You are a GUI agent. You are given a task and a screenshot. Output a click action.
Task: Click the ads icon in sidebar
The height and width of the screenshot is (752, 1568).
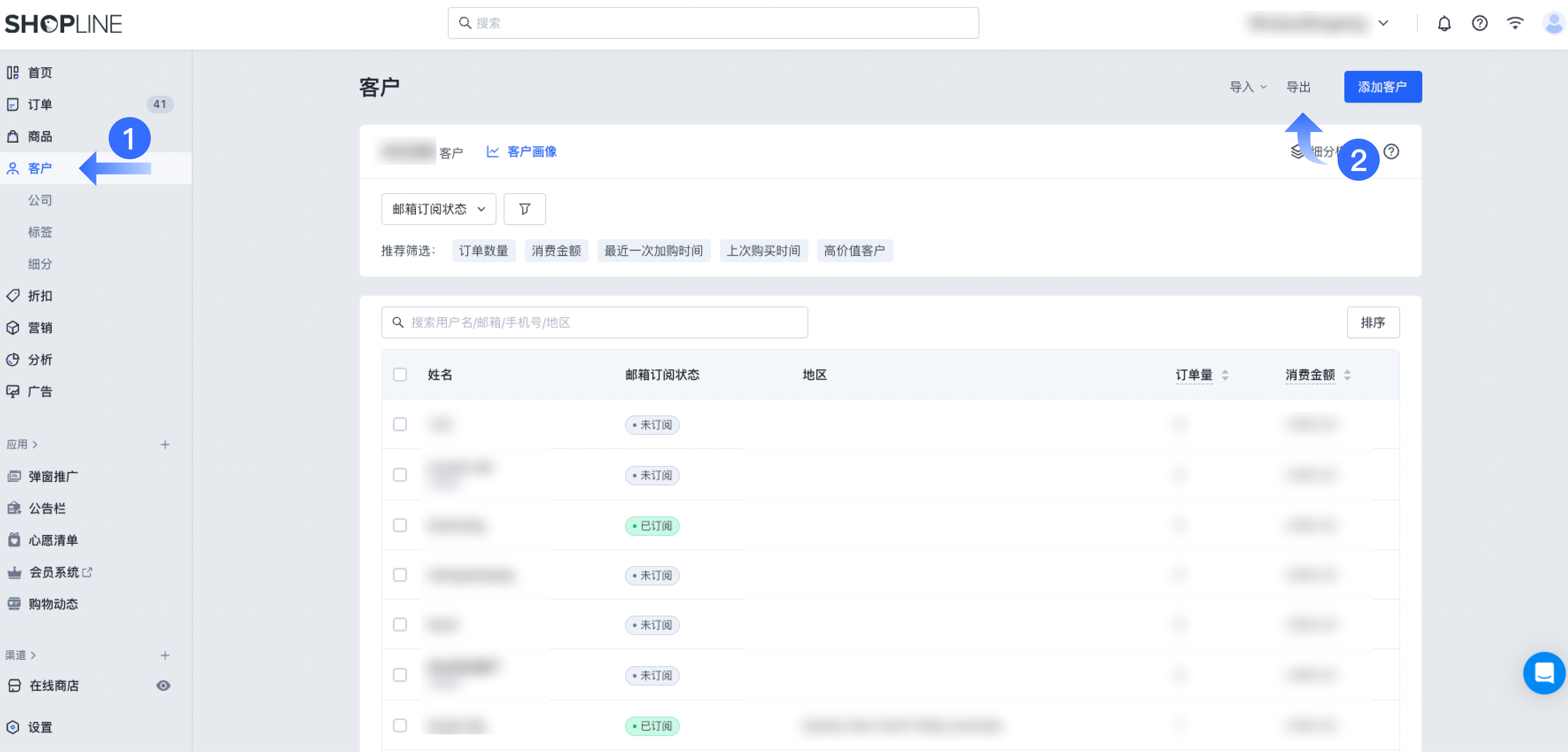[x=13, y=391]
